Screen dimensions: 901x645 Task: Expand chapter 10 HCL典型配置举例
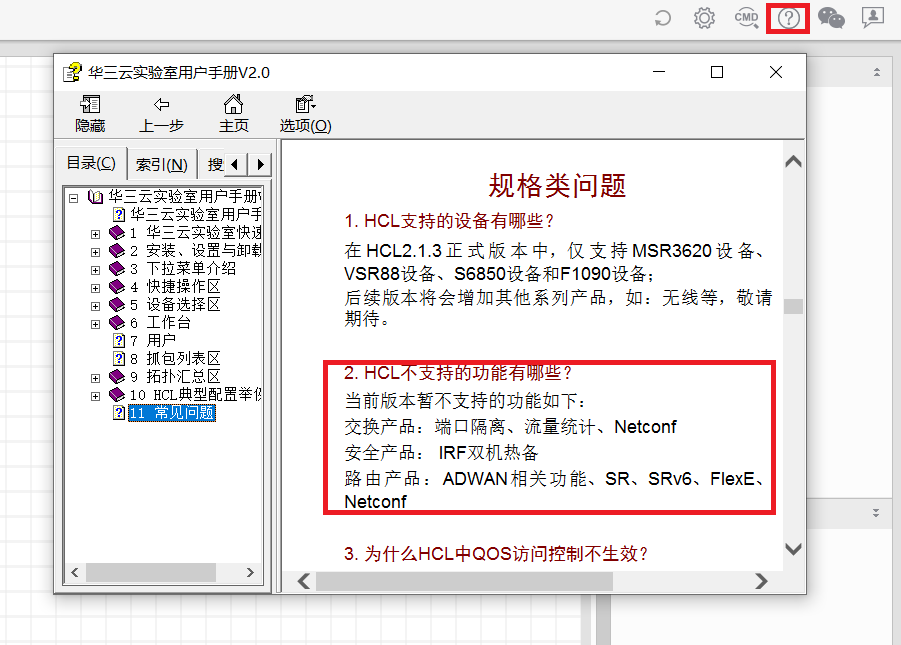(x=95, y=396)
